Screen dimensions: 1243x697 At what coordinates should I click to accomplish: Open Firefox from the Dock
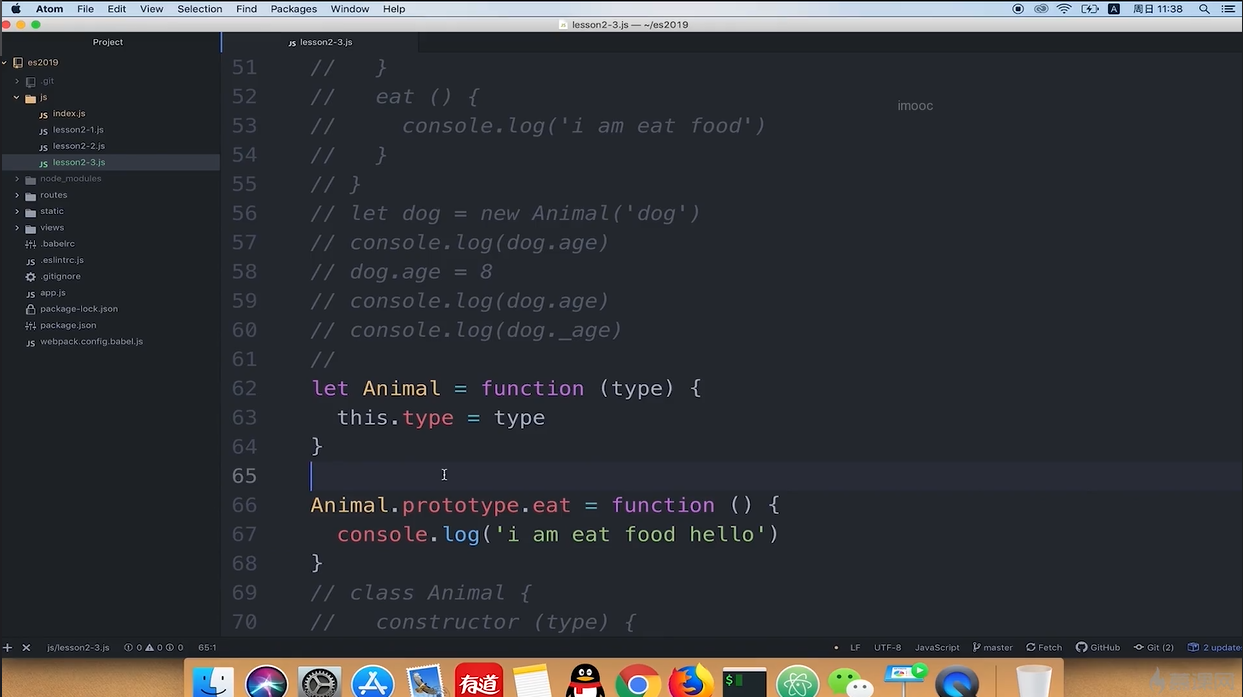691,682
